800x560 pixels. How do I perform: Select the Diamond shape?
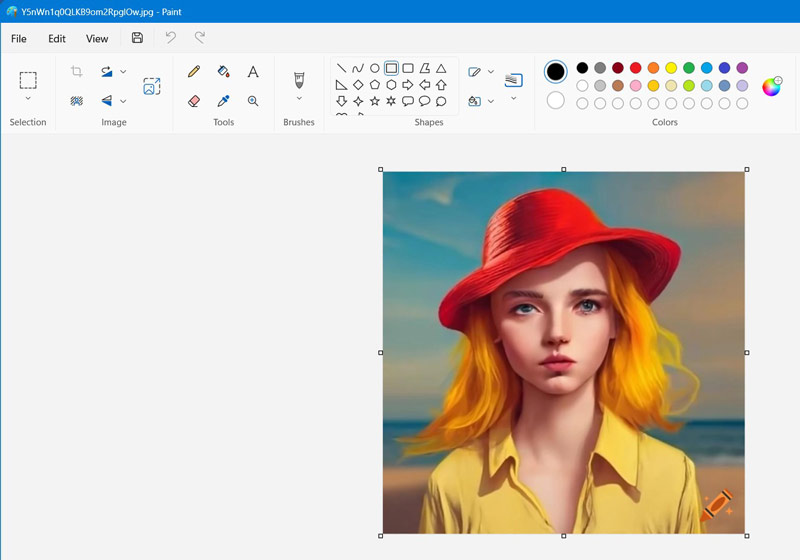click(358, 85)
